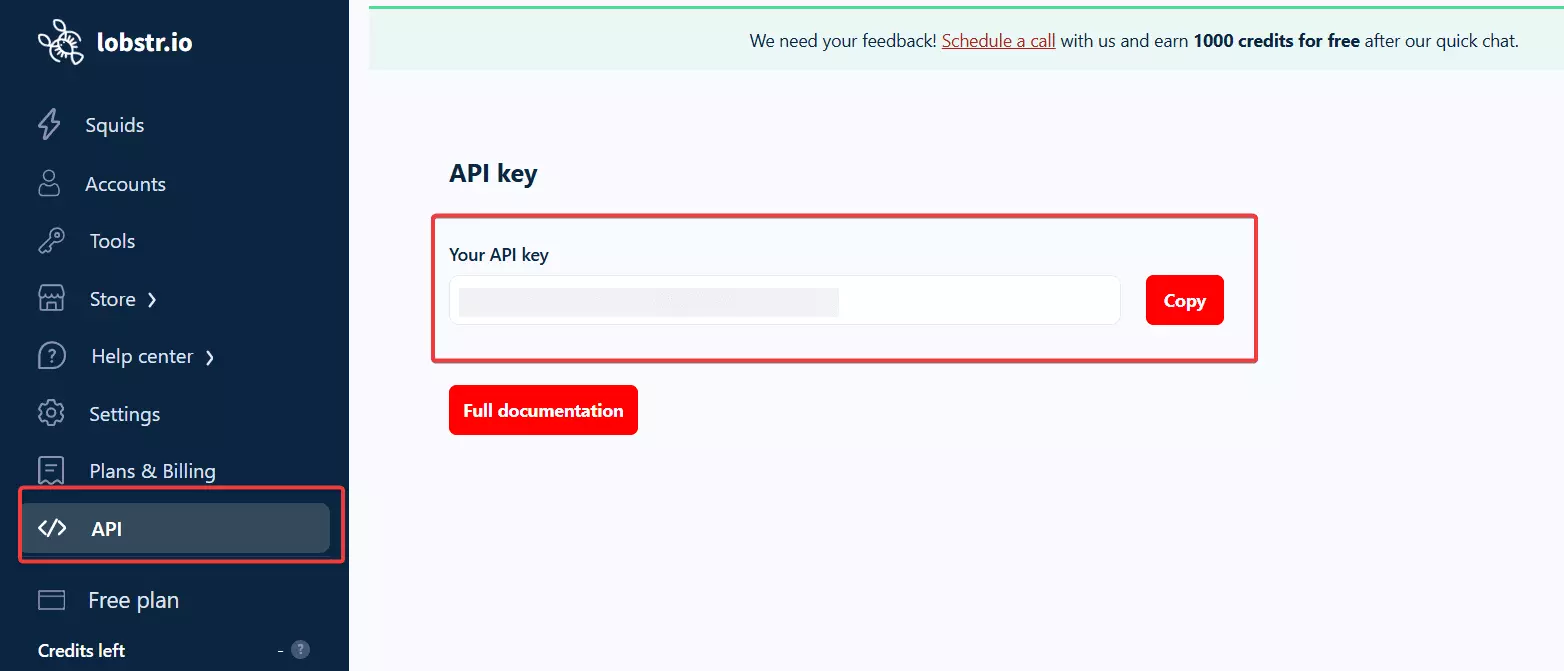Go to the Accounts page
Viewport: 1564px width, 671px height.
tap(125, 184)
